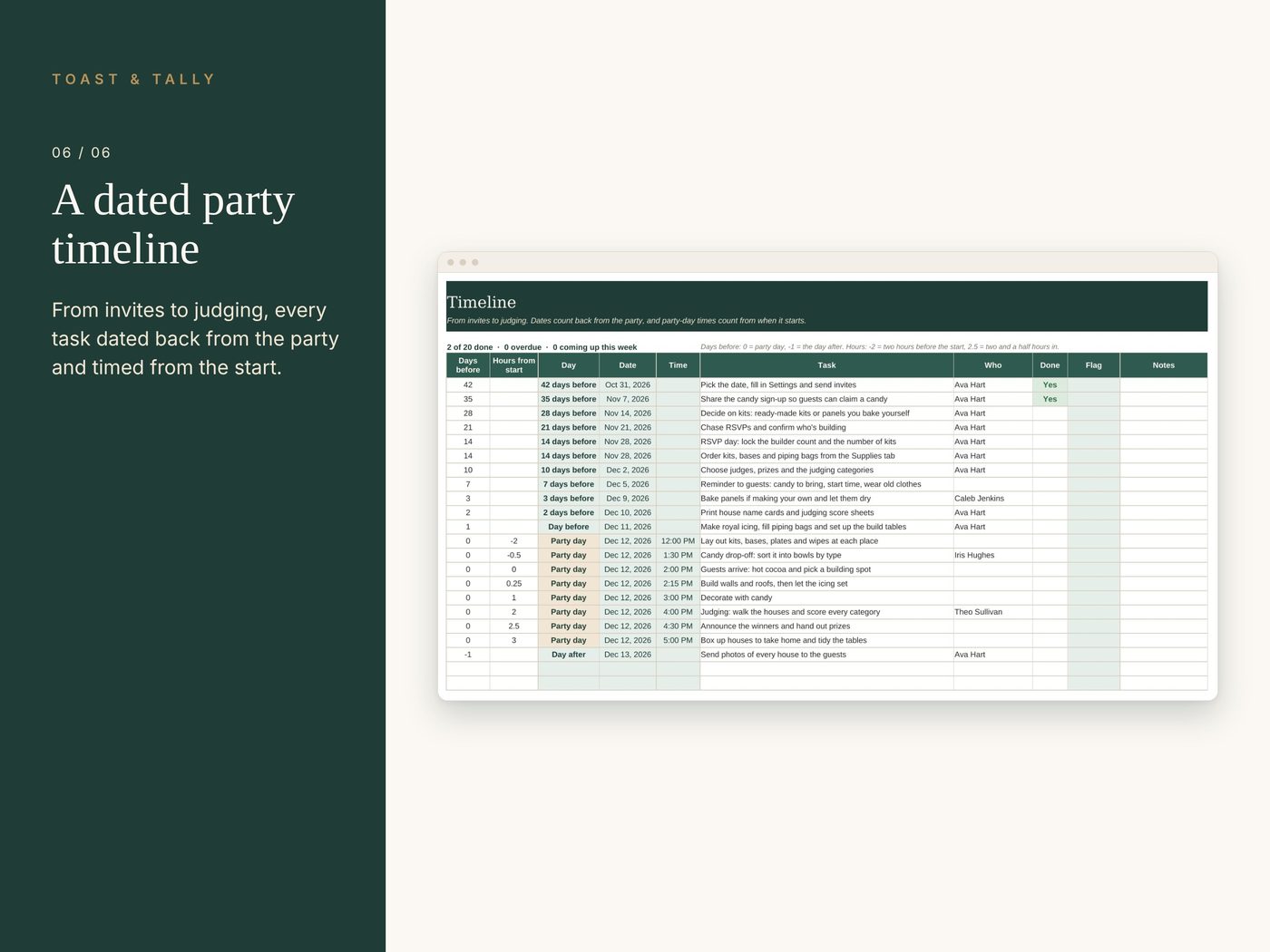Click the "Days before" column header
Viewport: 1270px width, 952px height.
pyautogui.click(x=468, y=365)
